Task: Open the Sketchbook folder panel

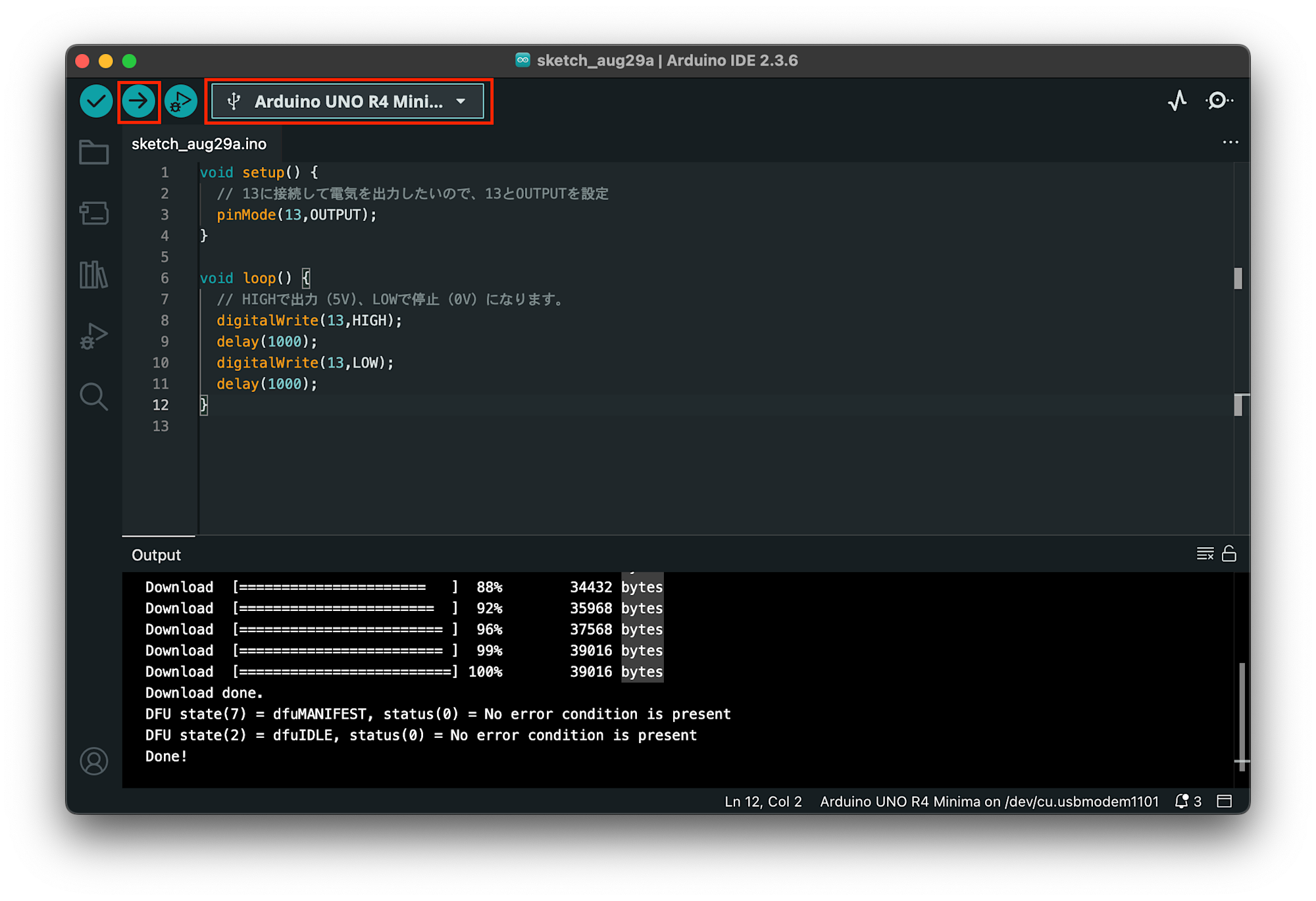Action: pyautogui.click(x=94, y=153)
